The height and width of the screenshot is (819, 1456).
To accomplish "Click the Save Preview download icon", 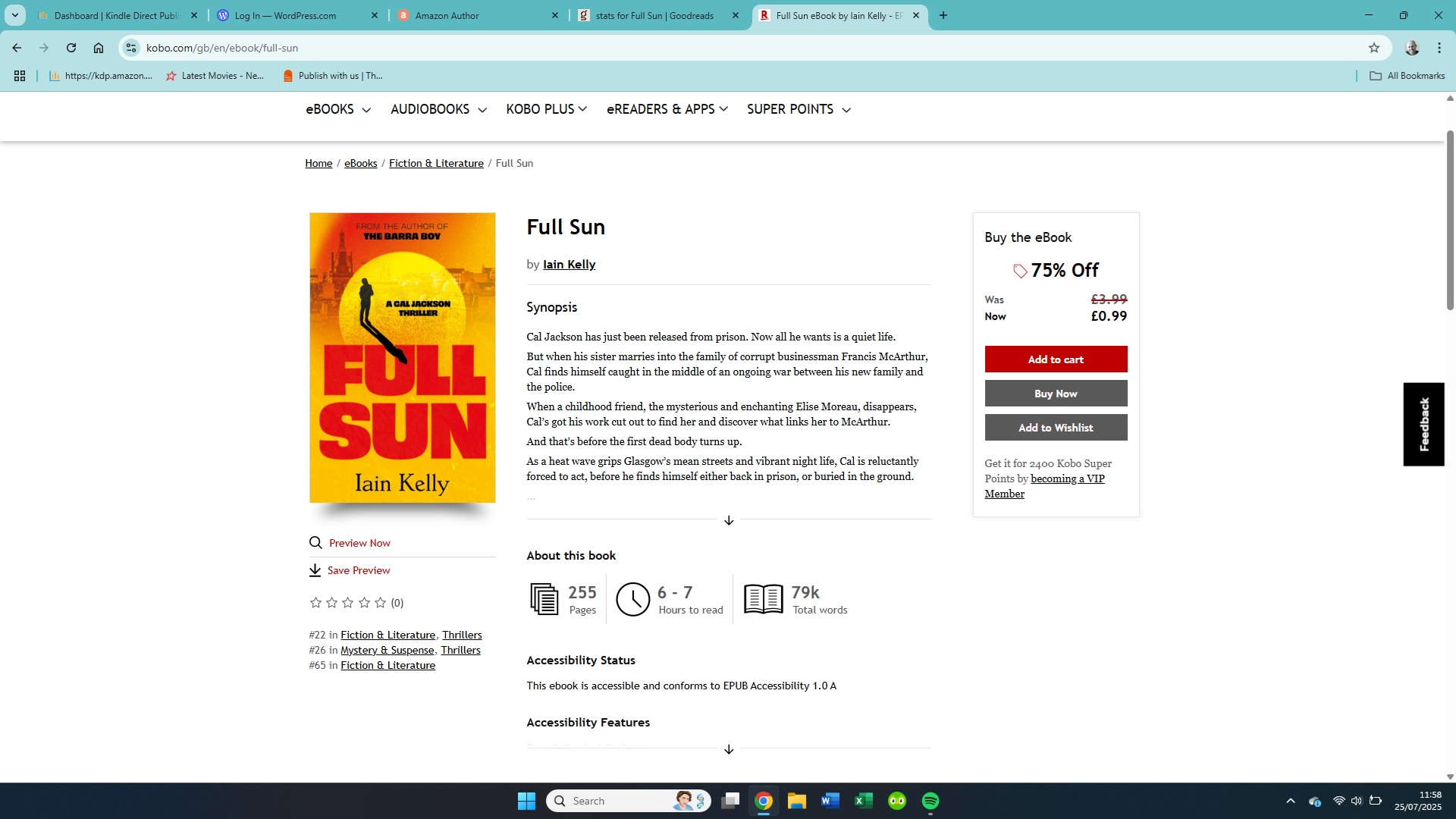I will point(315,570).
